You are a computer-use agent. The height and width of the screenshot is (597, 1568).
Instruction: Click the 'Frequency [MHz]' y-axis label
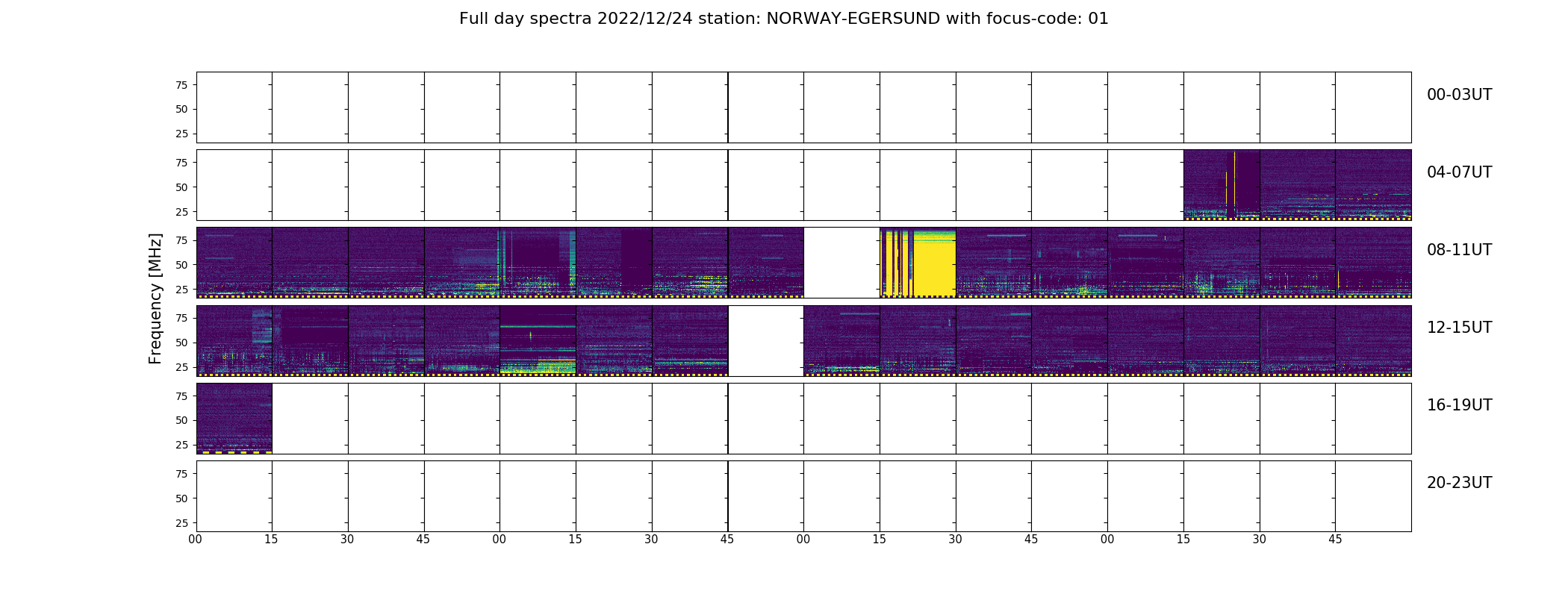(x=155, y=298)
